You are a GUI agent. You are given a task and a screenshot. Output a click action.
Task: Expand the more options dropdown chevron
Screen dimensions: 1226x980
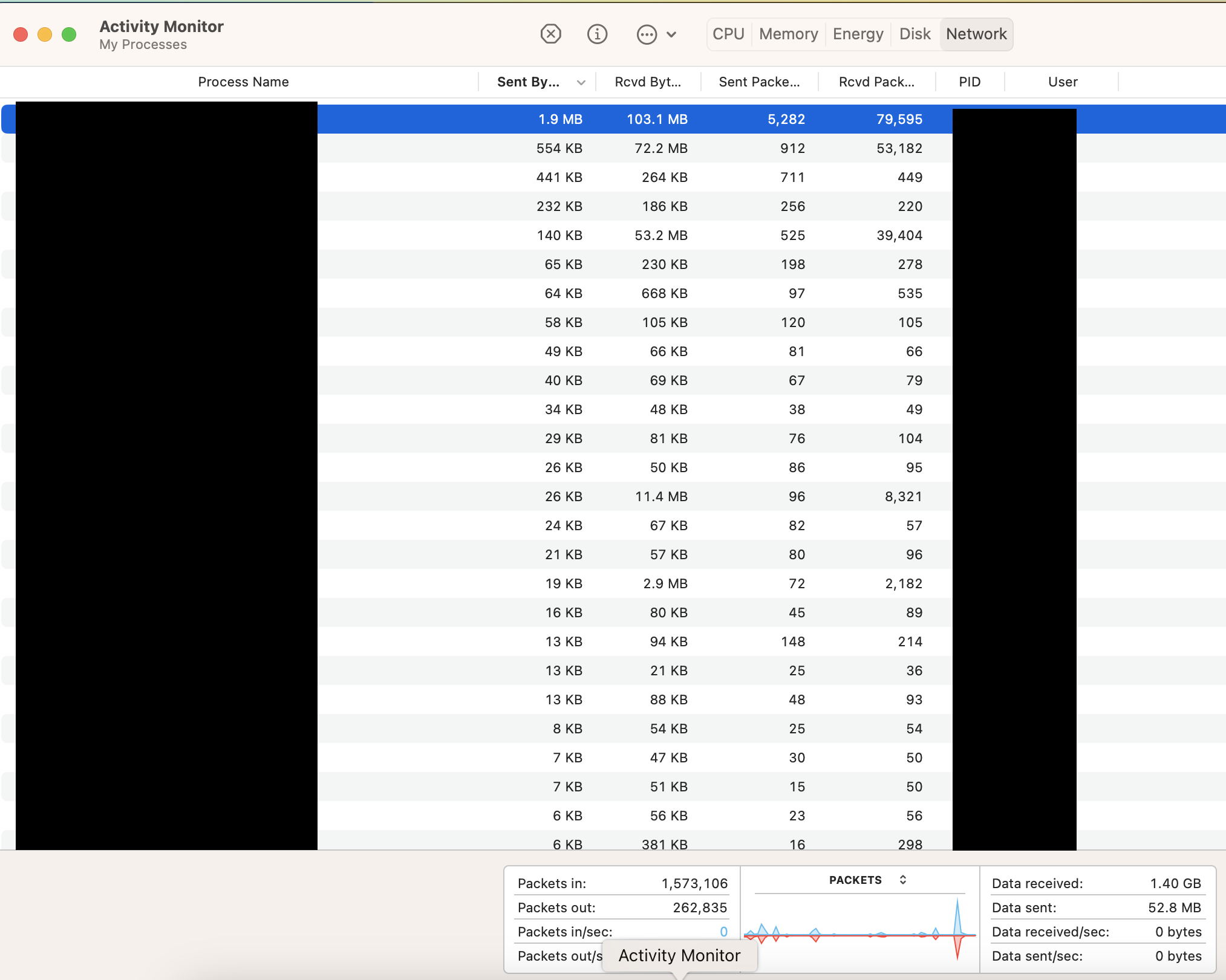(x=670, y=34)
